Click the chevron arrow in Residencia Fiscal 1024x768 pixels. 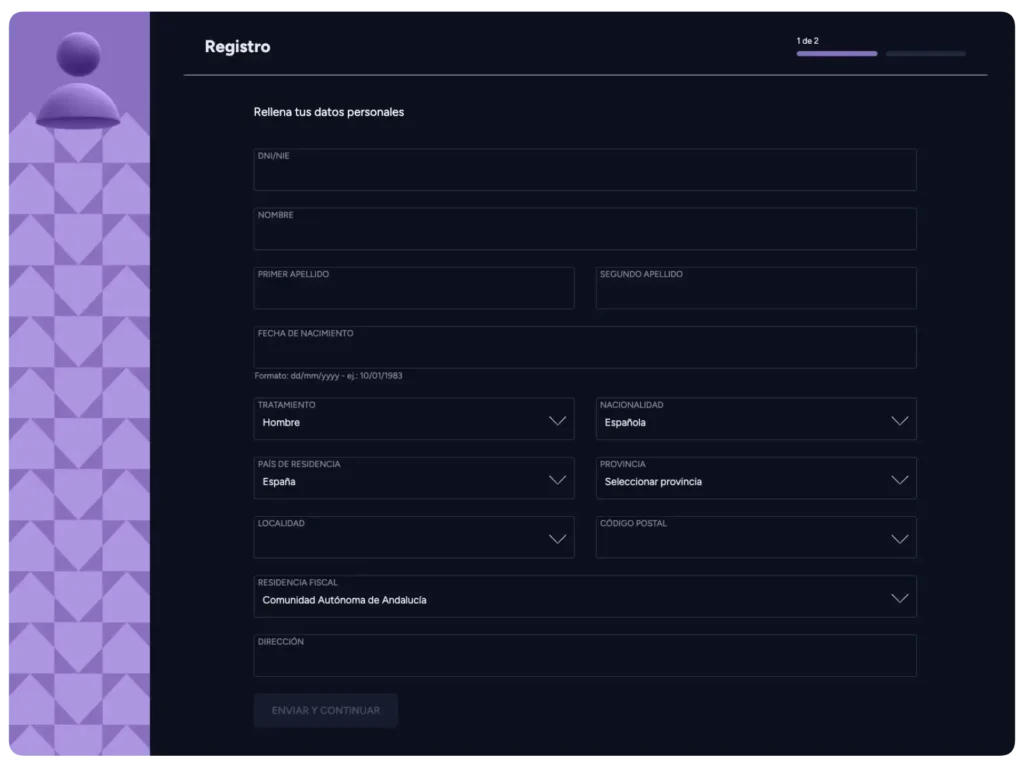click(x=899, y=598)
